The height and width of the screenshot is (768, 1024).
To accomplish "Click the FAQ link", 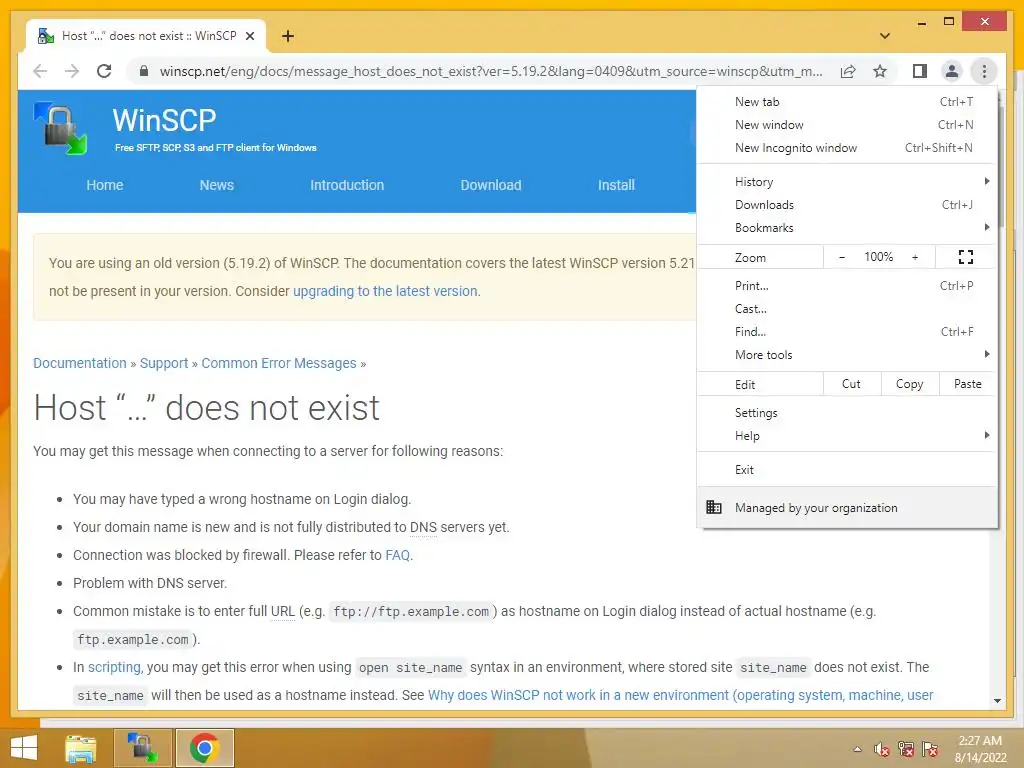I will (x=398, y=555).
